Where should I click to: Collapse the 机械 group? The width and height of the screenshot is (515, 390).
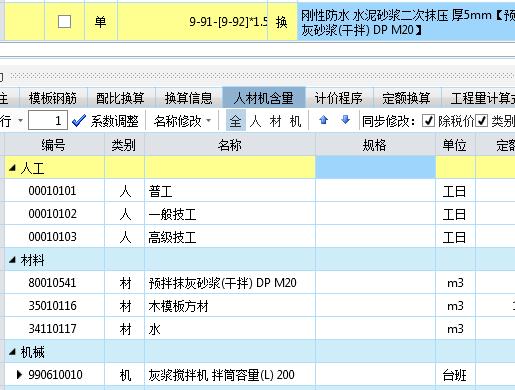[x=12, y=351]
